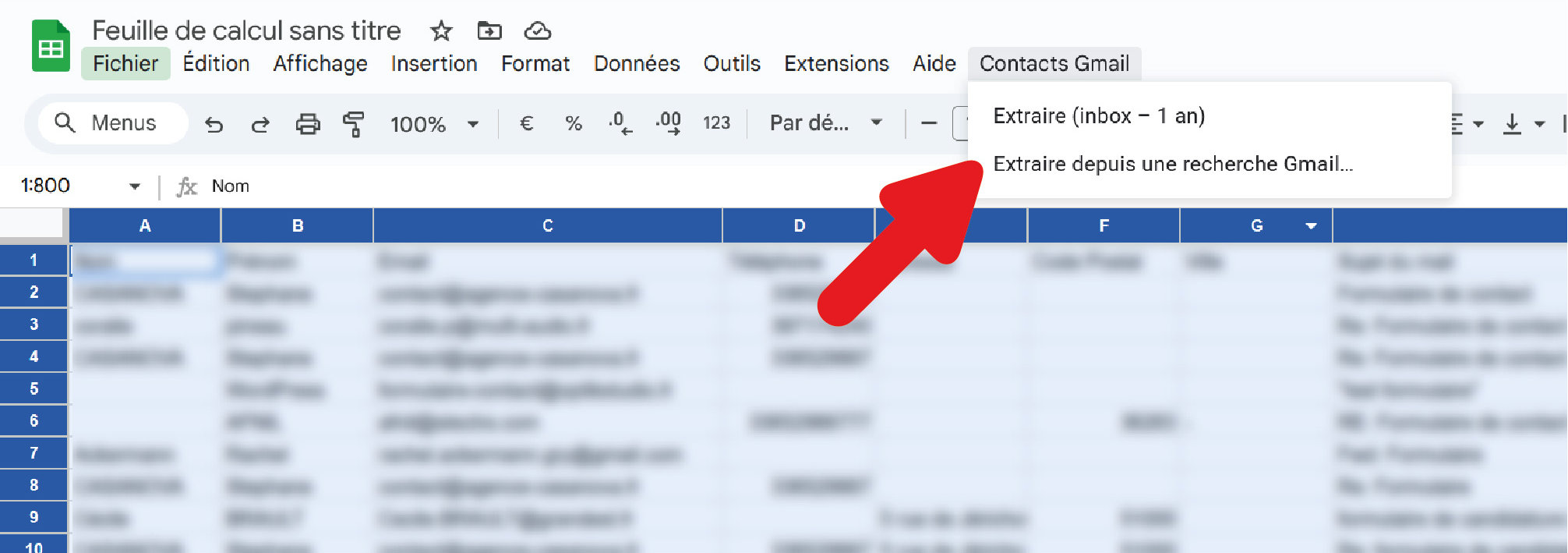Activate the paint format tool
Screen dimensions: 1568x553
354,124
